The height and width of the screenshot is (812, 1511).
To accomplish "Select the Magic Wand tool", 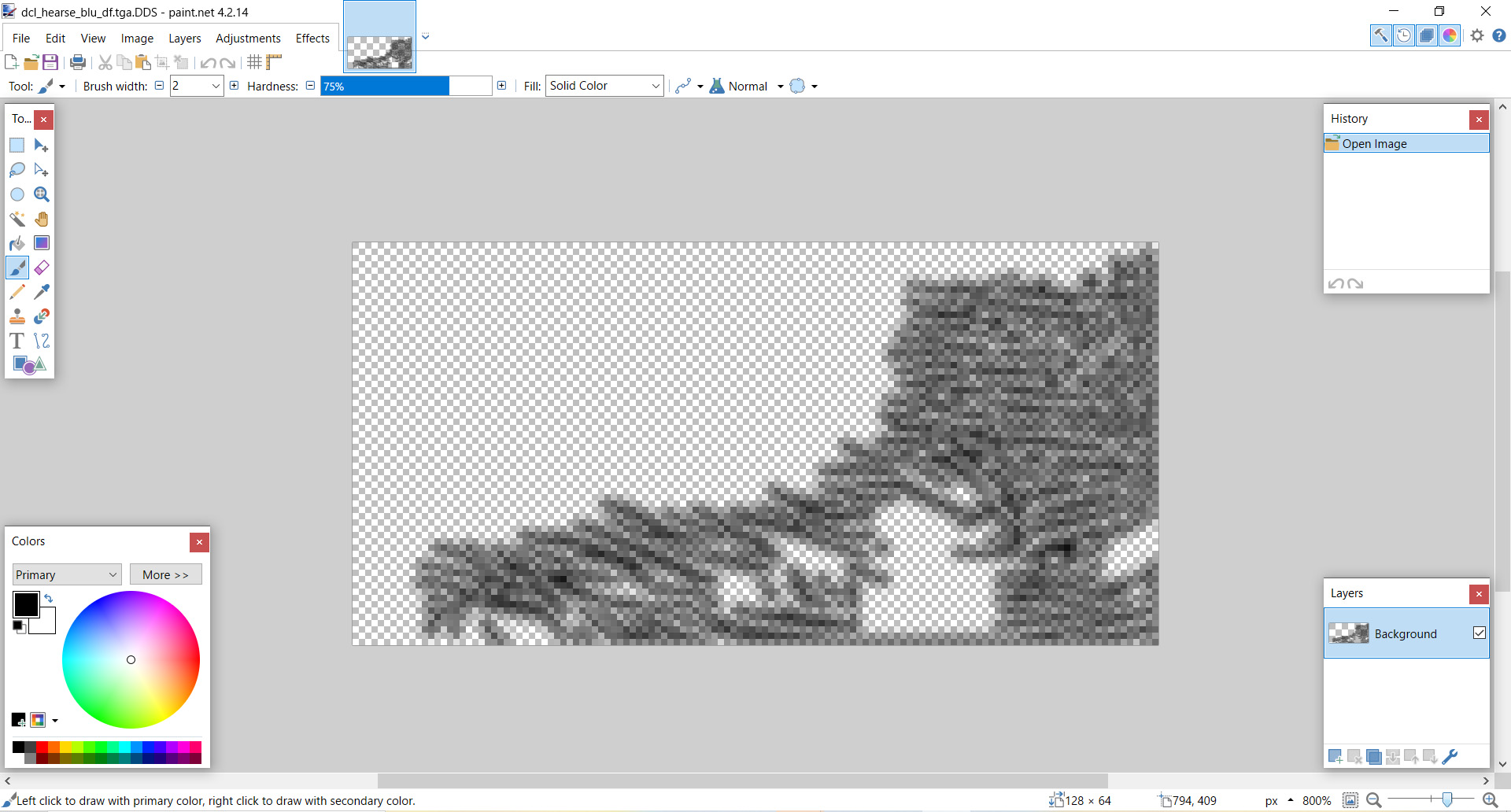I will (x=17, y=219).
